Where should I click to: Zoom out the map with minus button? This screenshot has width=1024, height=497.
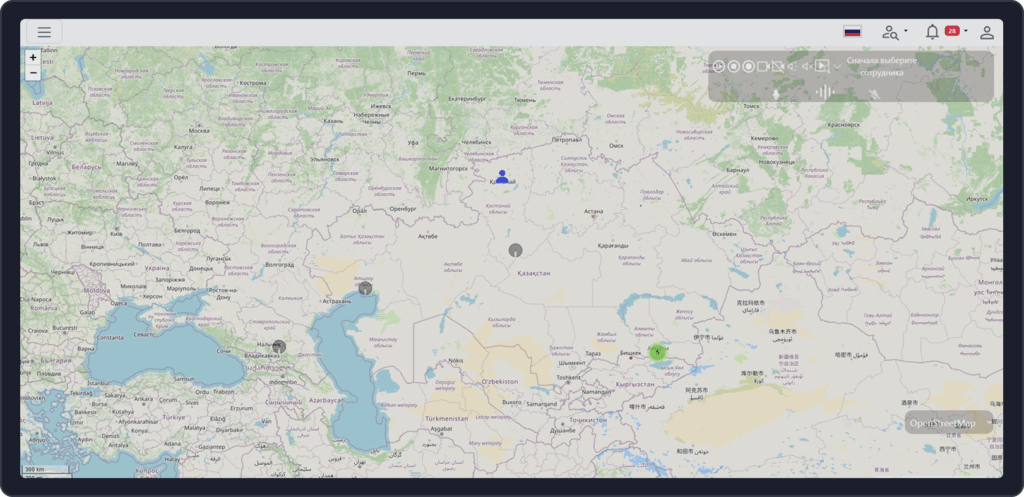click(33, 73)
